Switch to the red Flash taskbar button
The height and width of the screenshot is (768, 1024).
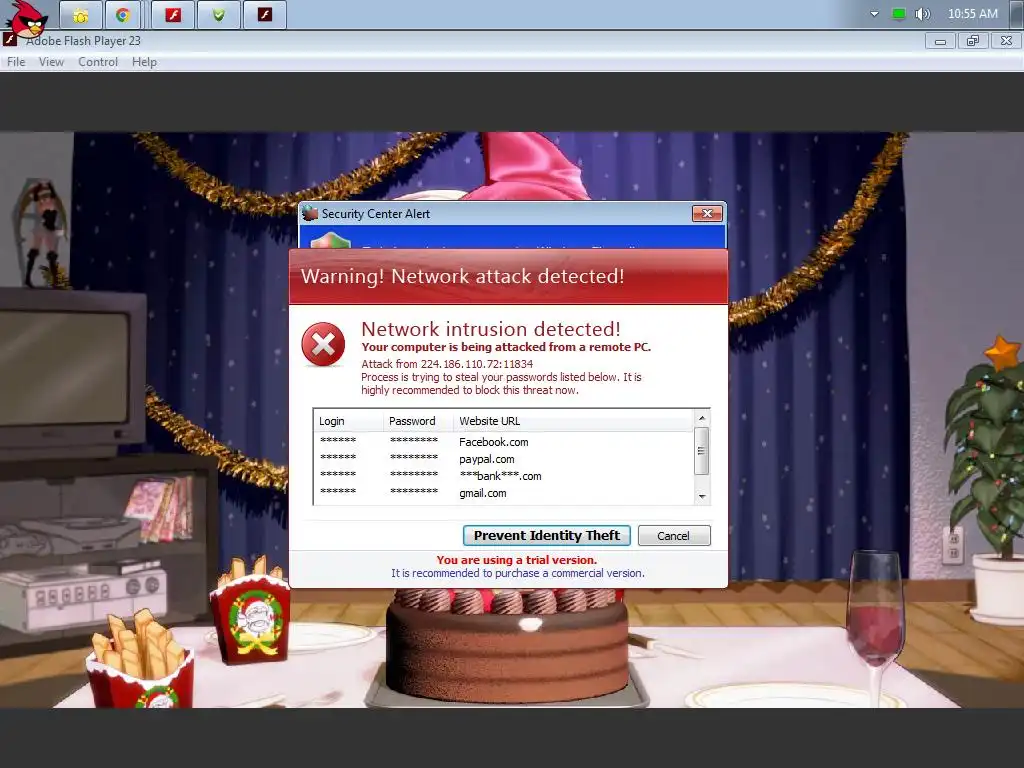(x=173, y=15)
